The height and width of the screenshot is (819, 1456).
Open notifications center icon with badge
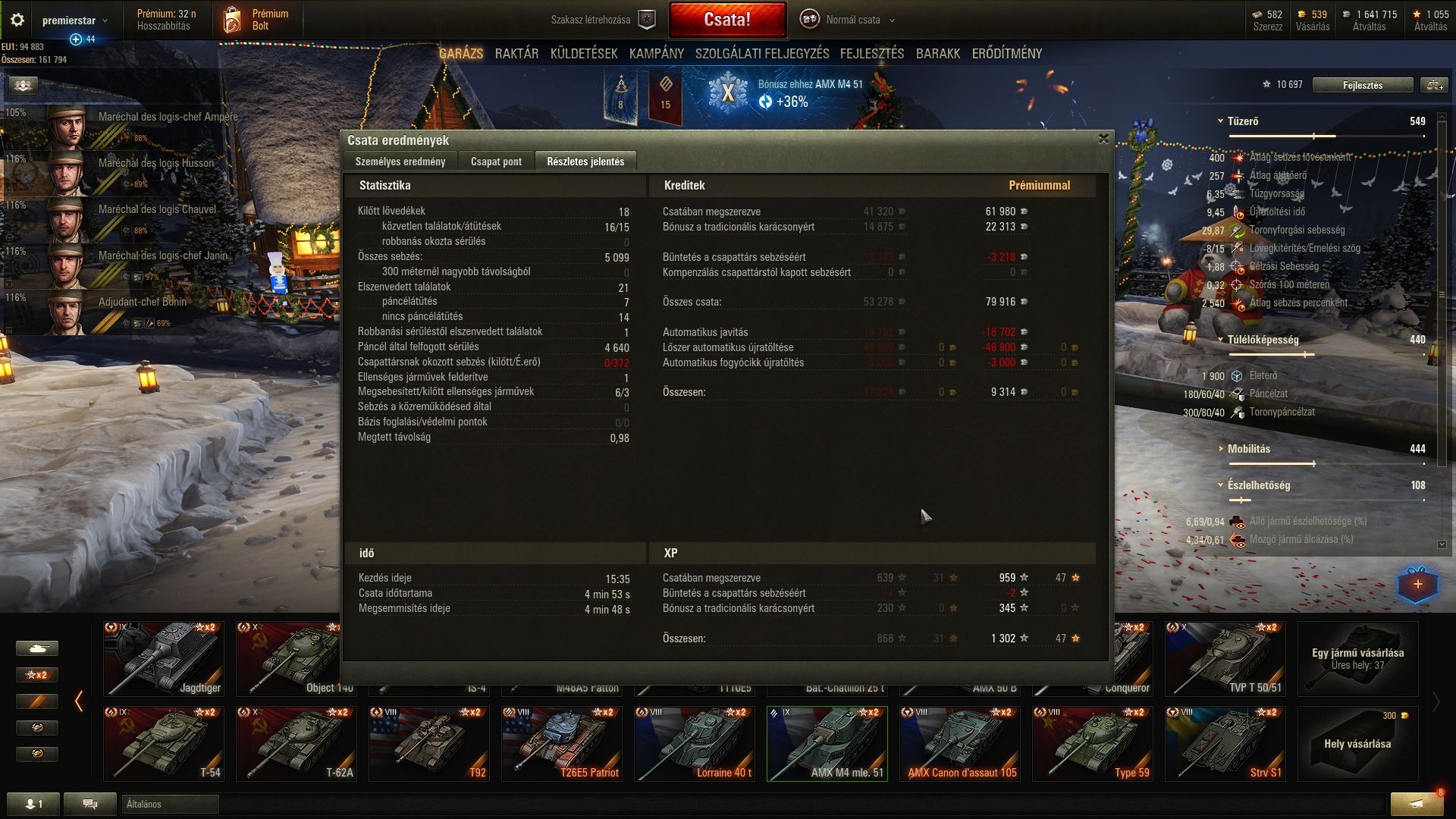point(1416,804)
